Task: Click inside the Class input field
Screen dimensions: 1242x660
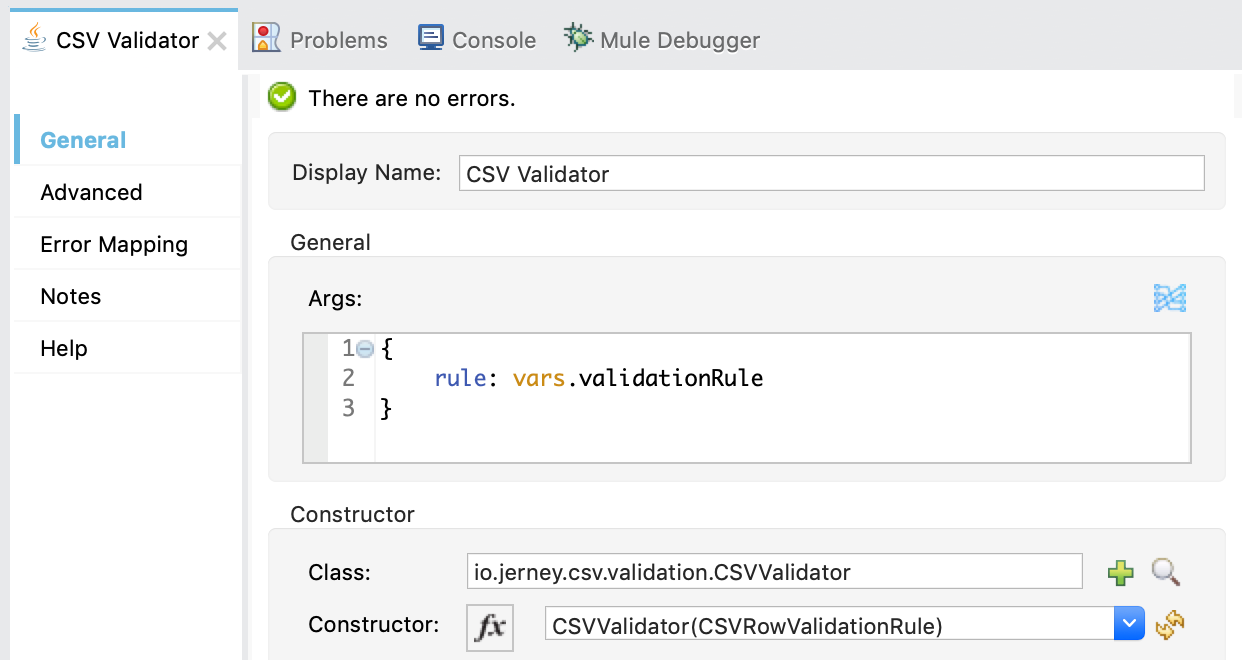Action: (x=774, y=572)
